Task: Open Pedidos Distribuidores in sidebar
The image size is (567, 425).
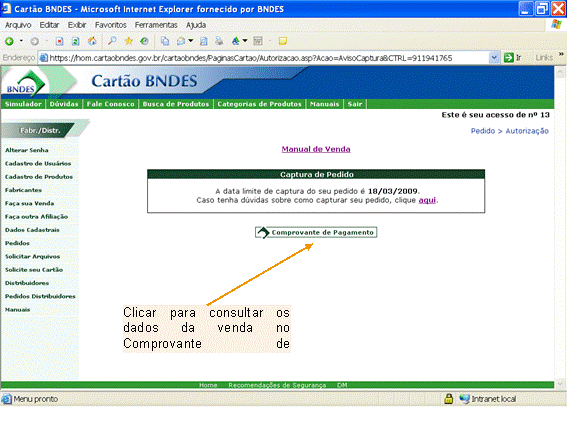Action: coord(40,296)
